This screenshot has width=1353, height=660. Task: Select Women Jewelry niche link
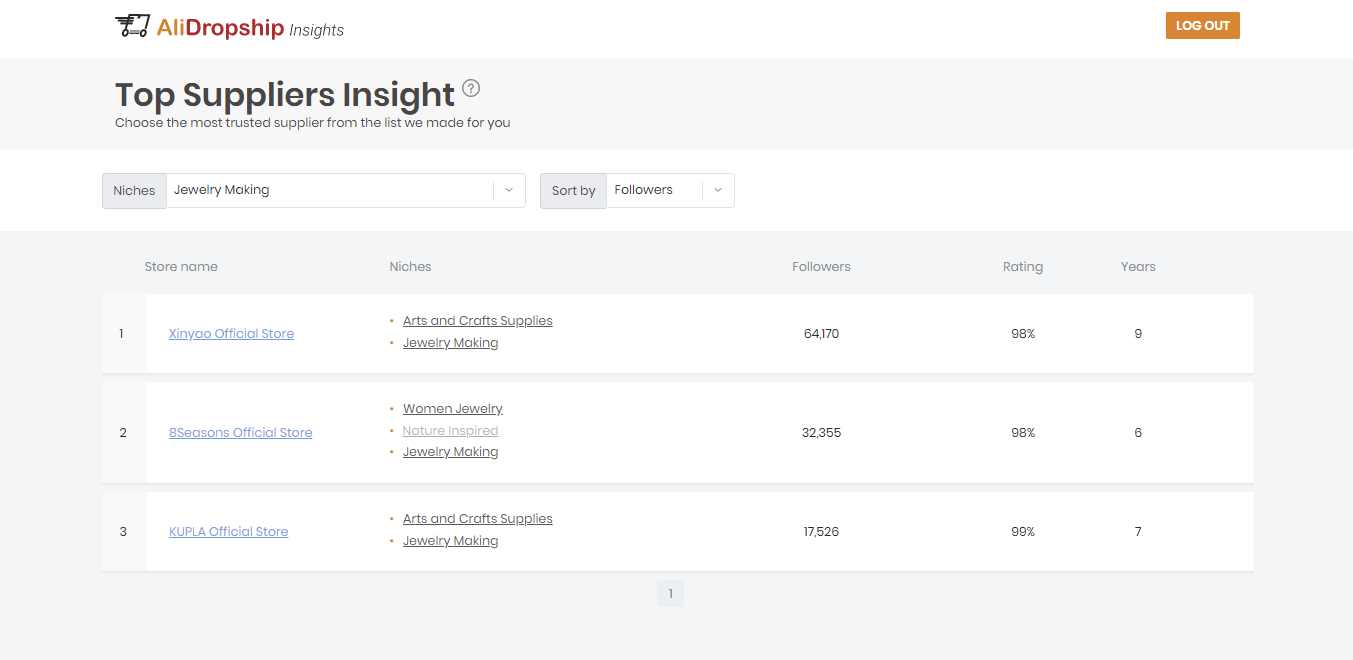[452, 409]
